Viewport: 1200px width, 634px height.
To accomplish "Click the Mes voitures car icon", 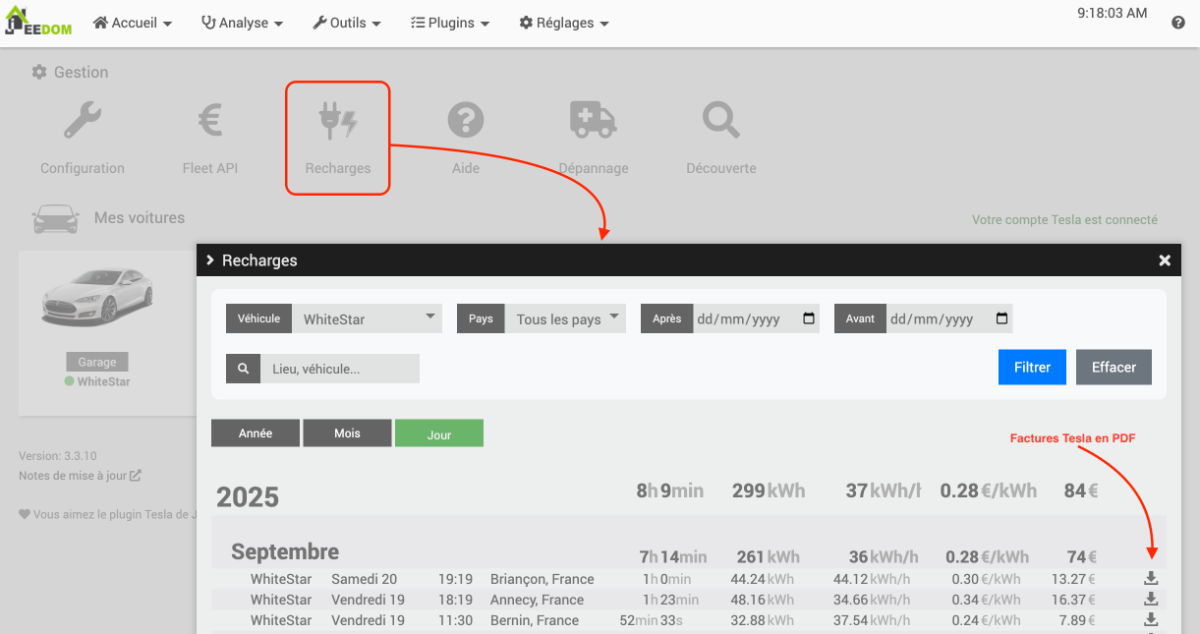I will [56, 219].
